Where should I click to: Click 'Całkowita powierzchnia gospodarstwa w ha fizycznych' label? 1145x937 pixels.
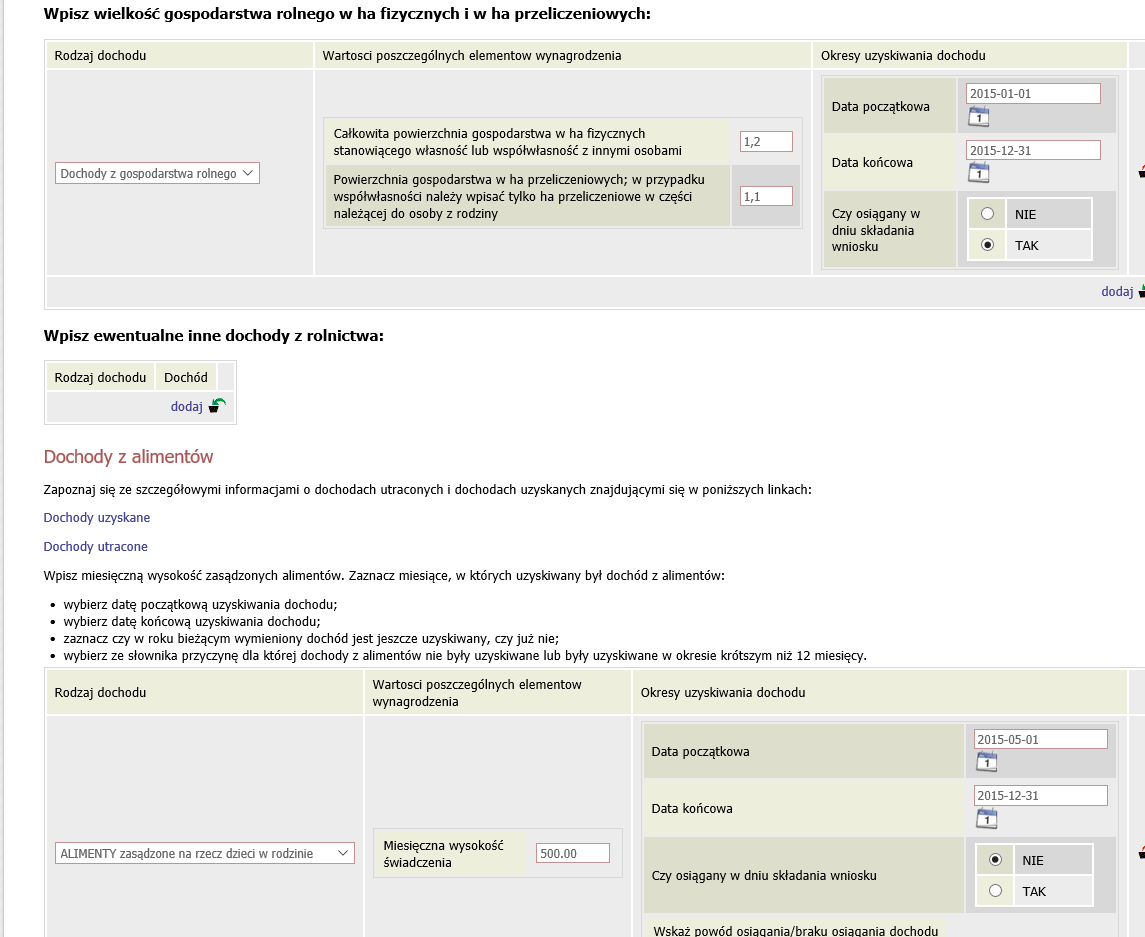(x=508, y=142)
